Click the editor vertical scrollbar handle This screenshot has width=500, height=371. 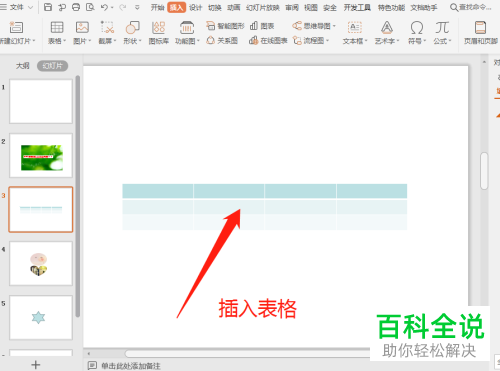(484, 171)
